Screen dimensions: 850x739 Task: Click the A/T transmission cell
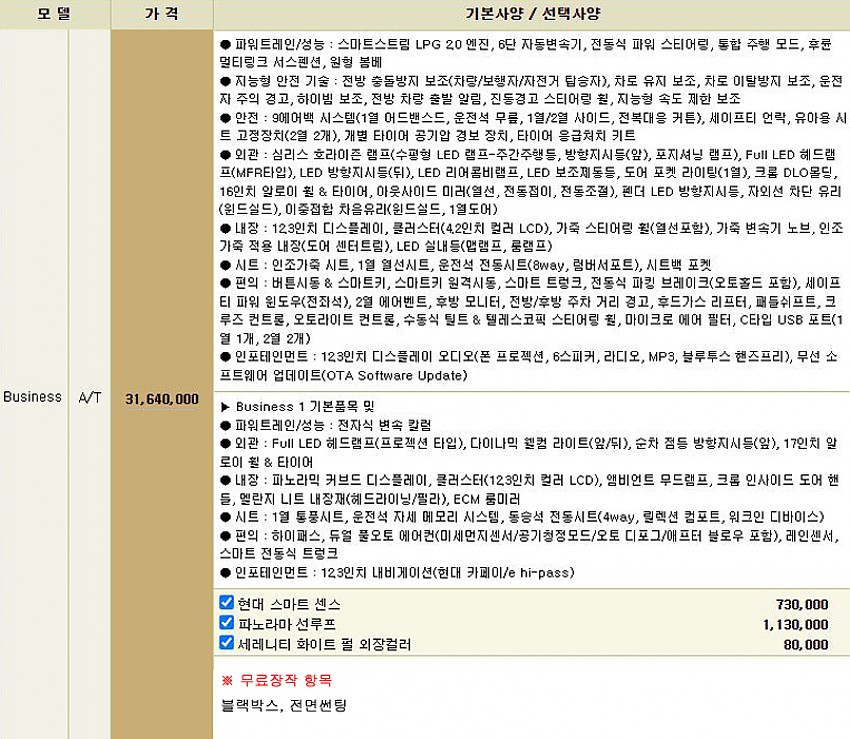click(x=90, y=397)
